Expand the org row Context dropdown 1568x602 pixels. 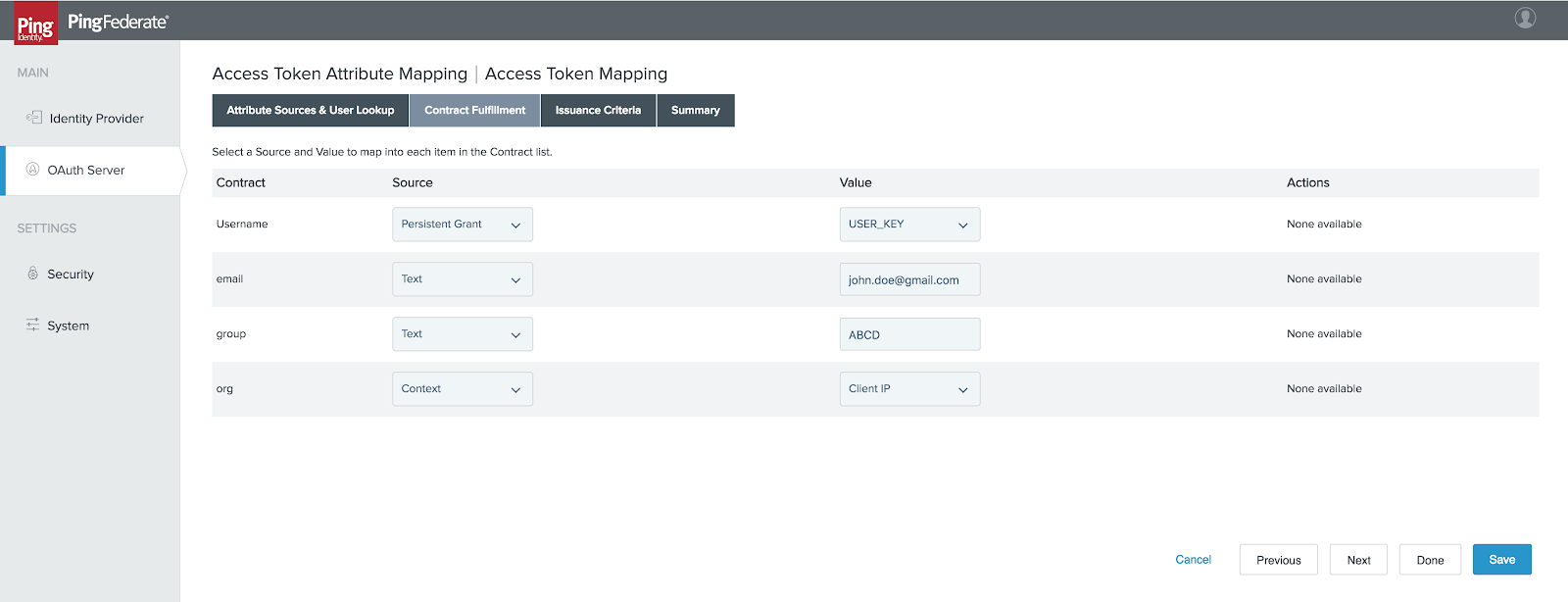click(462, 389)
